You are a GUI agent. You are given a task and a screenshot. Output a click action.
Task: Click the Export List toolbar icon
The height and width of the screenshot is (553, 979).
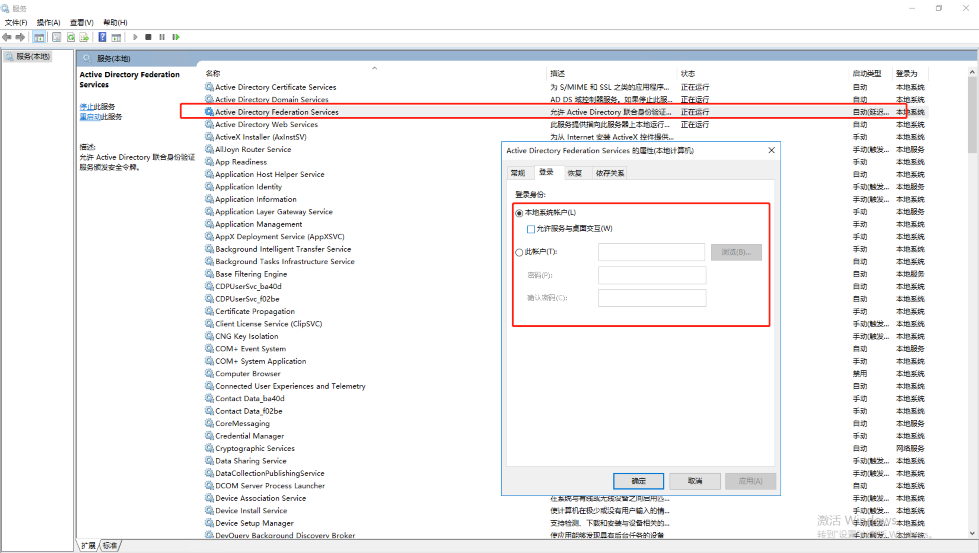[84, 37]
